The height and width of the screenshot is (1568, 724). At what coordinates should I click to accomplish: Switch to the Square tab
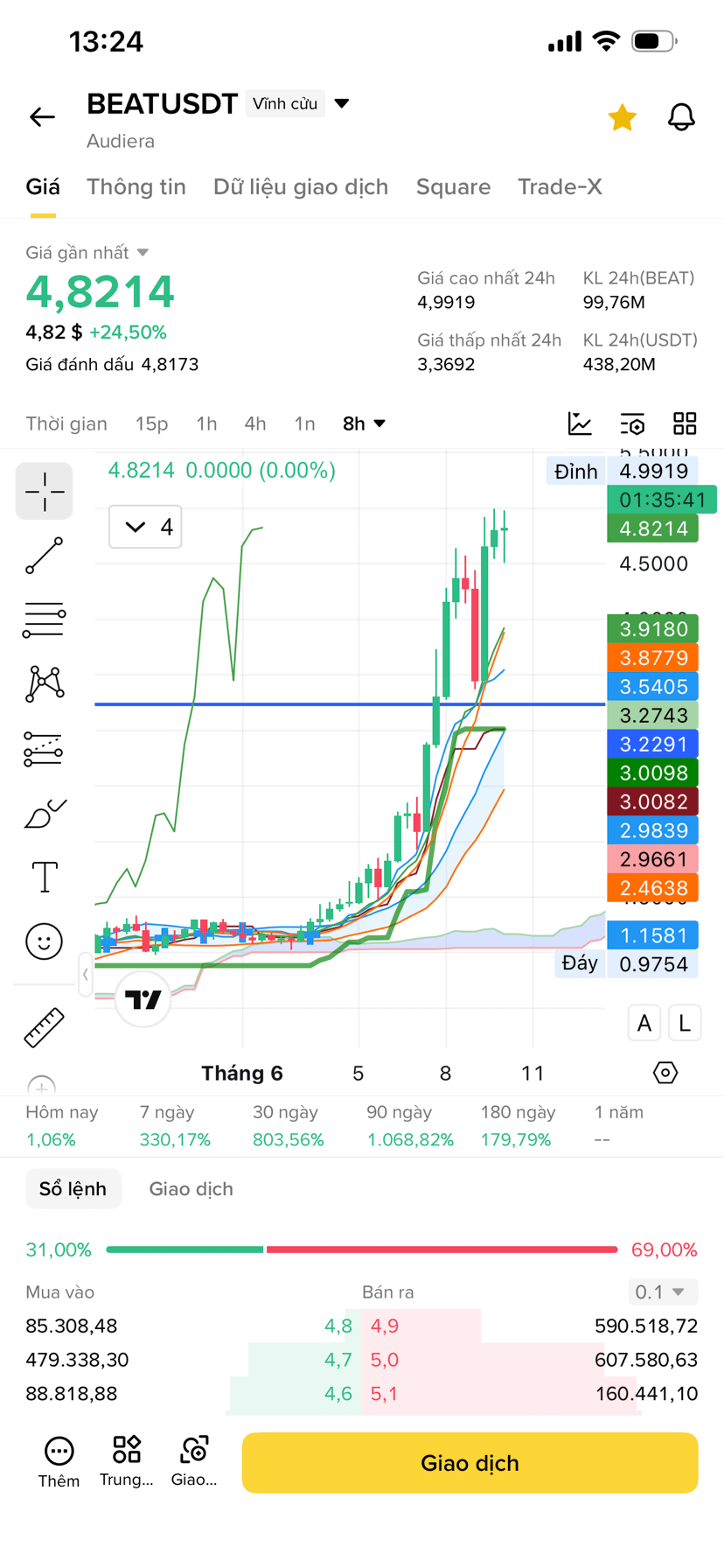coord(453,187)
